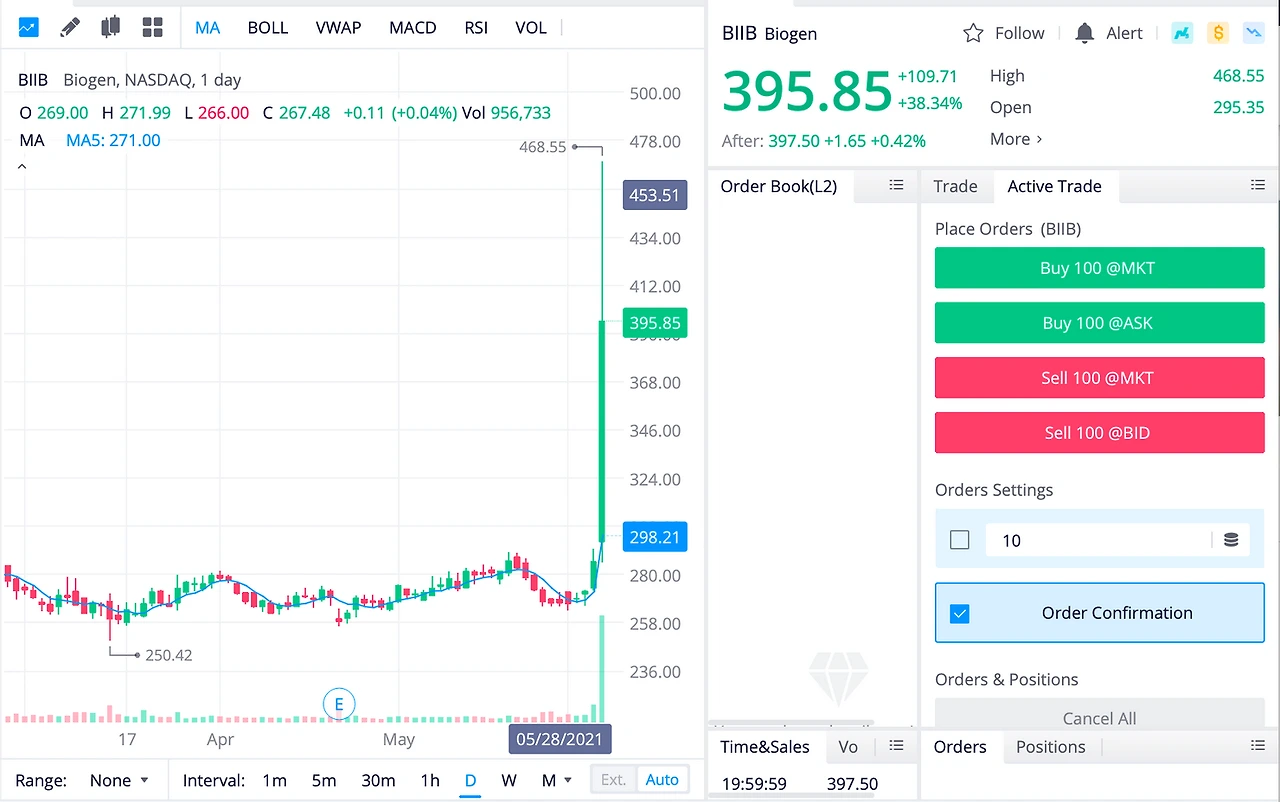The width and height of the screenshot is (1280, 802).
Task: Open the Orders panel list menu icon
Action: pyautogui.click(x=1258, y=745)
